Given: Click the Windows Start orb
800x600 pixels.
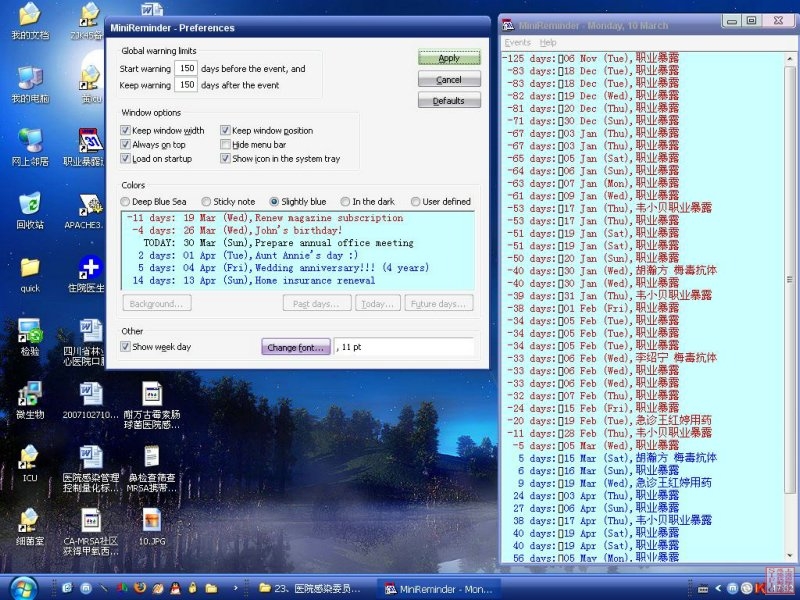Looking at the screenshot, I should [22, 587].
